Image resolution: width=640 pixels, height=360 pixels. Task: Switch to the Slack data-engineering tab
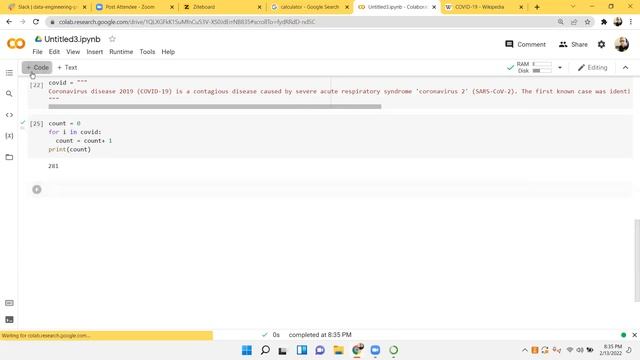click(47, 7)
